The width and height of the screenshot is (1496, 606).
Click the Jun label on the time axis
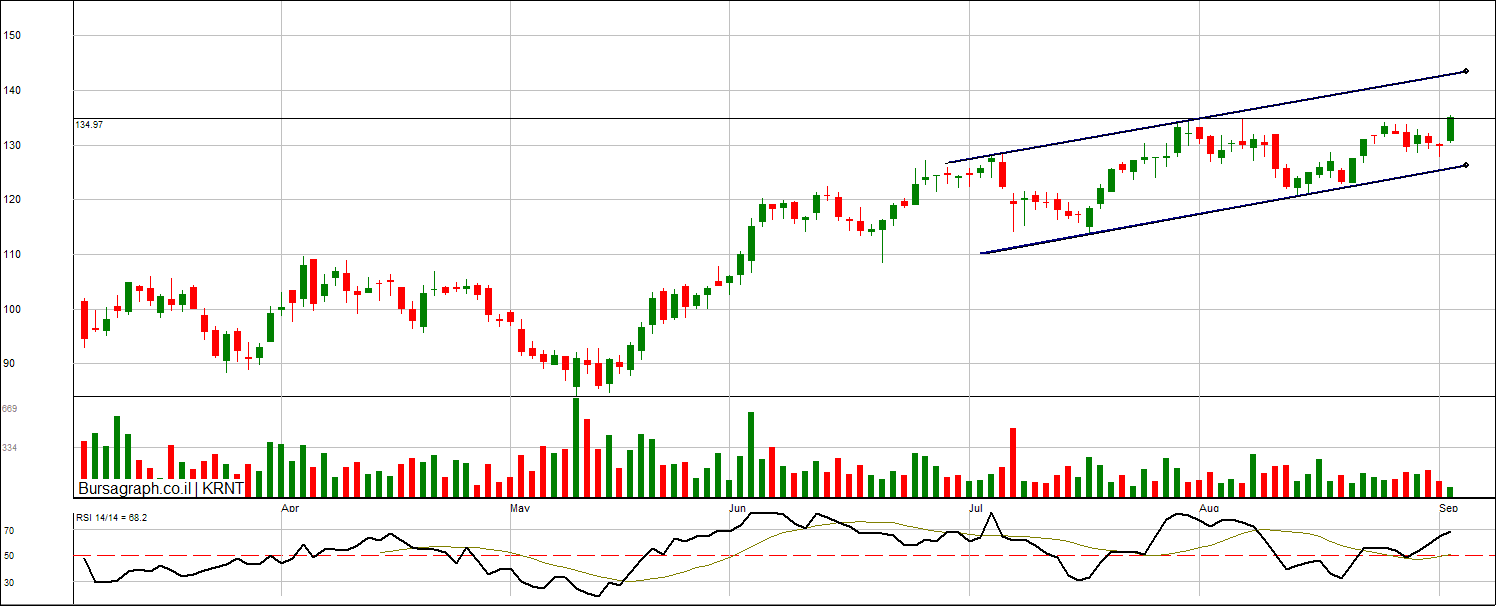point(737,509)
